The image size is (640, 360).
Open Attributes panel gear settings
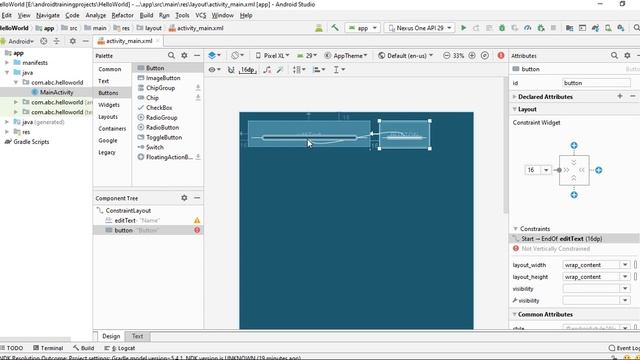pyautogui.click(x=627, y=56)
